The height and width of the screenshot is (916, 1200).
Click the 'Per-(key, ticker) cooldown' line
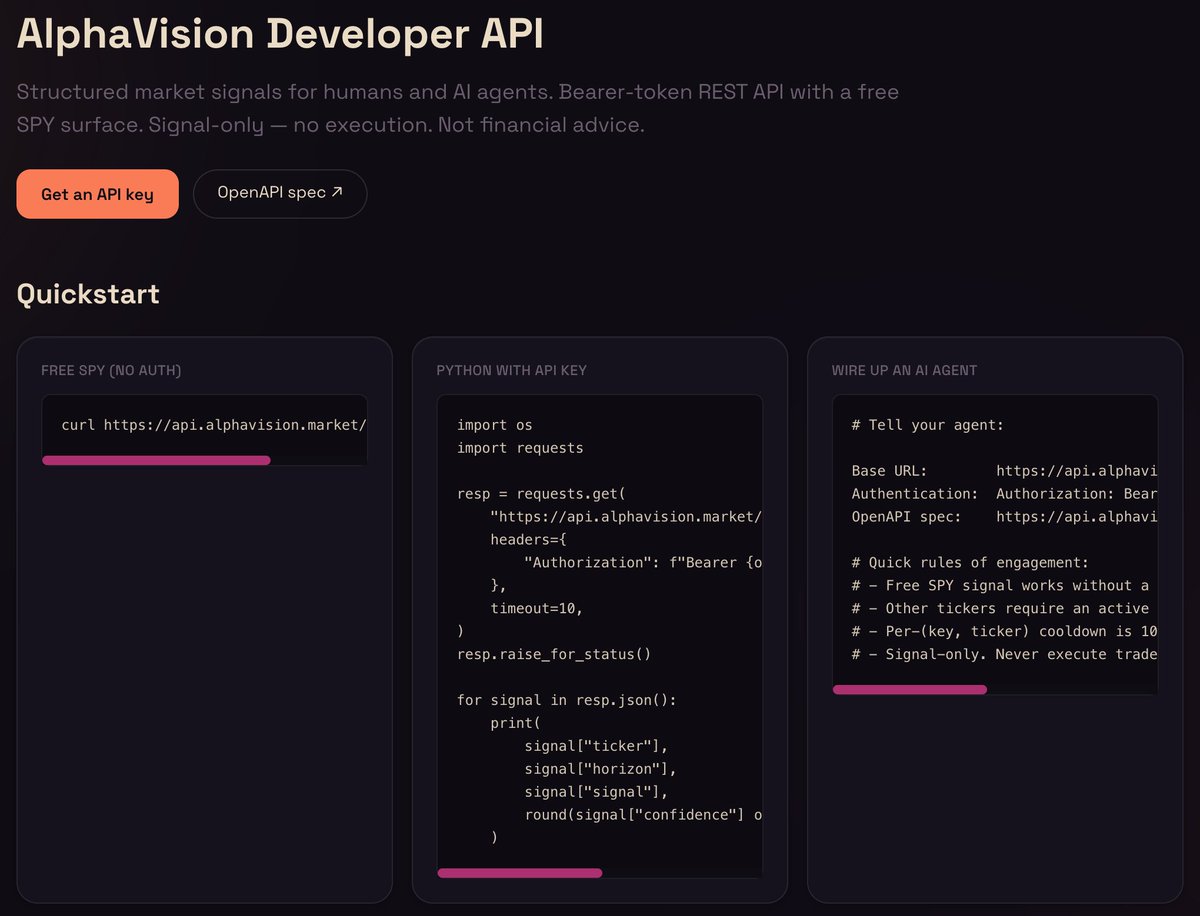point(1004,631)
